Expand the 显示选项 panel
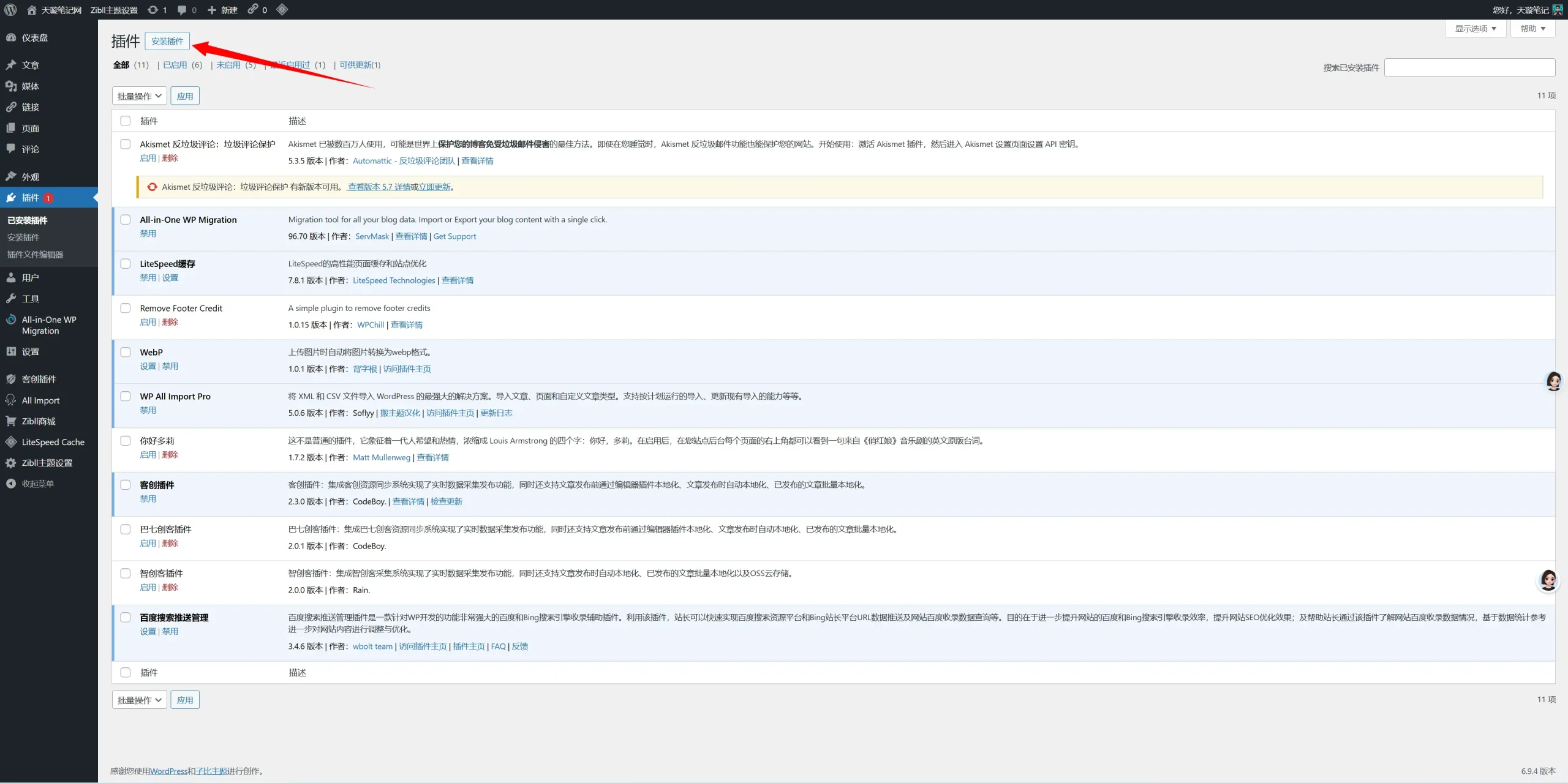The height and width of the screenshot is (783, 1568). click(x=1476, y=29)
